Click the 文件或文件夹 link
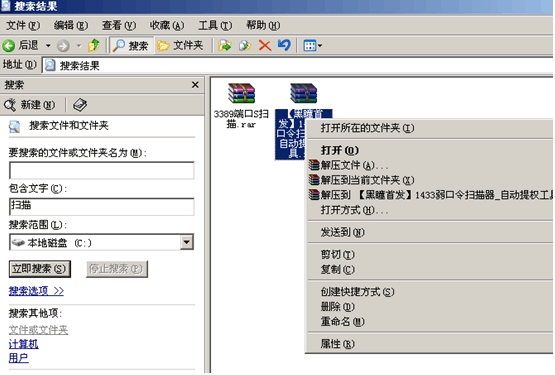 click(x=38, y=330)
